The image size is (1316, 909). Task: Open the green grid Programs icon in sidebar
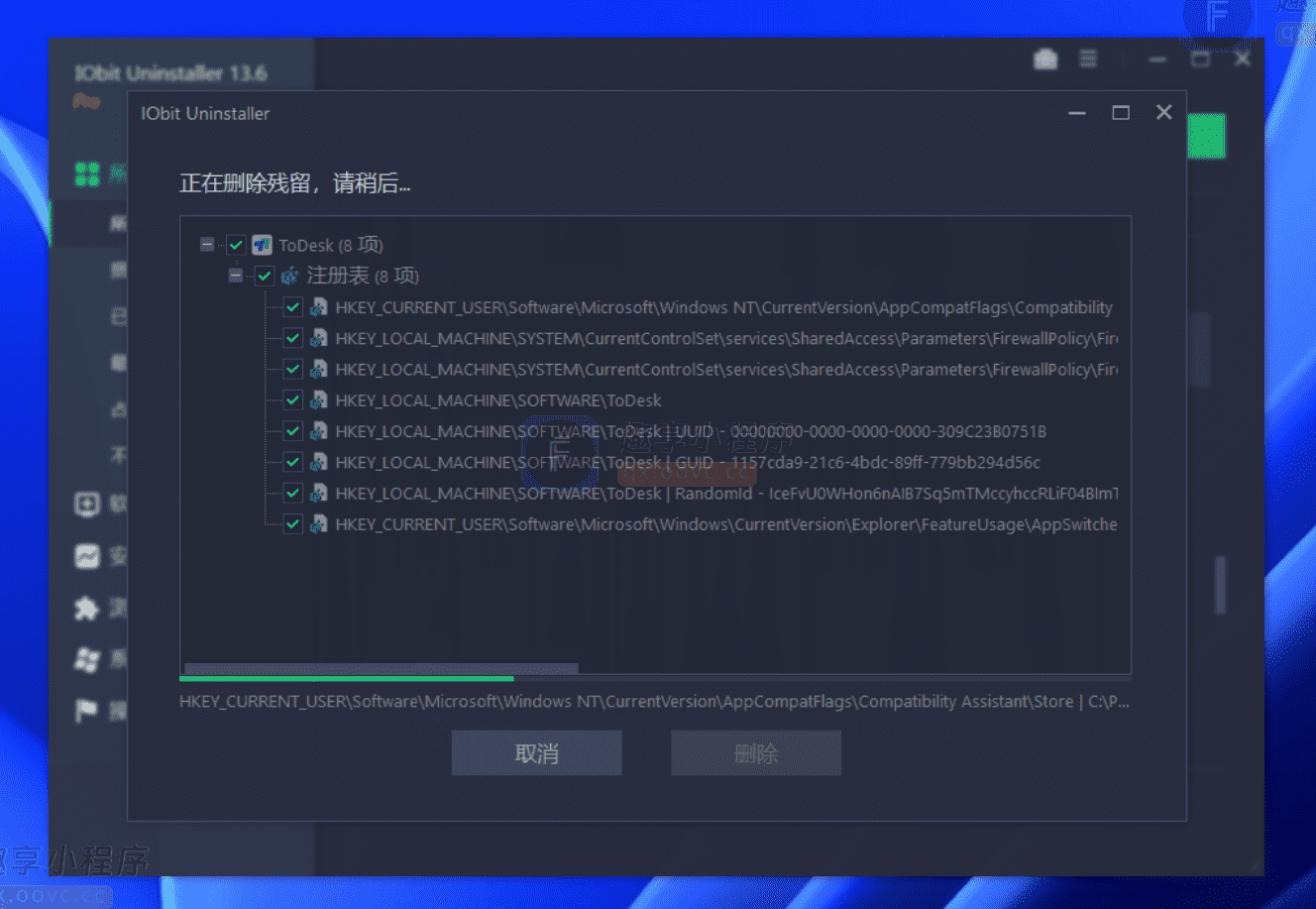[x=87, y=174]
